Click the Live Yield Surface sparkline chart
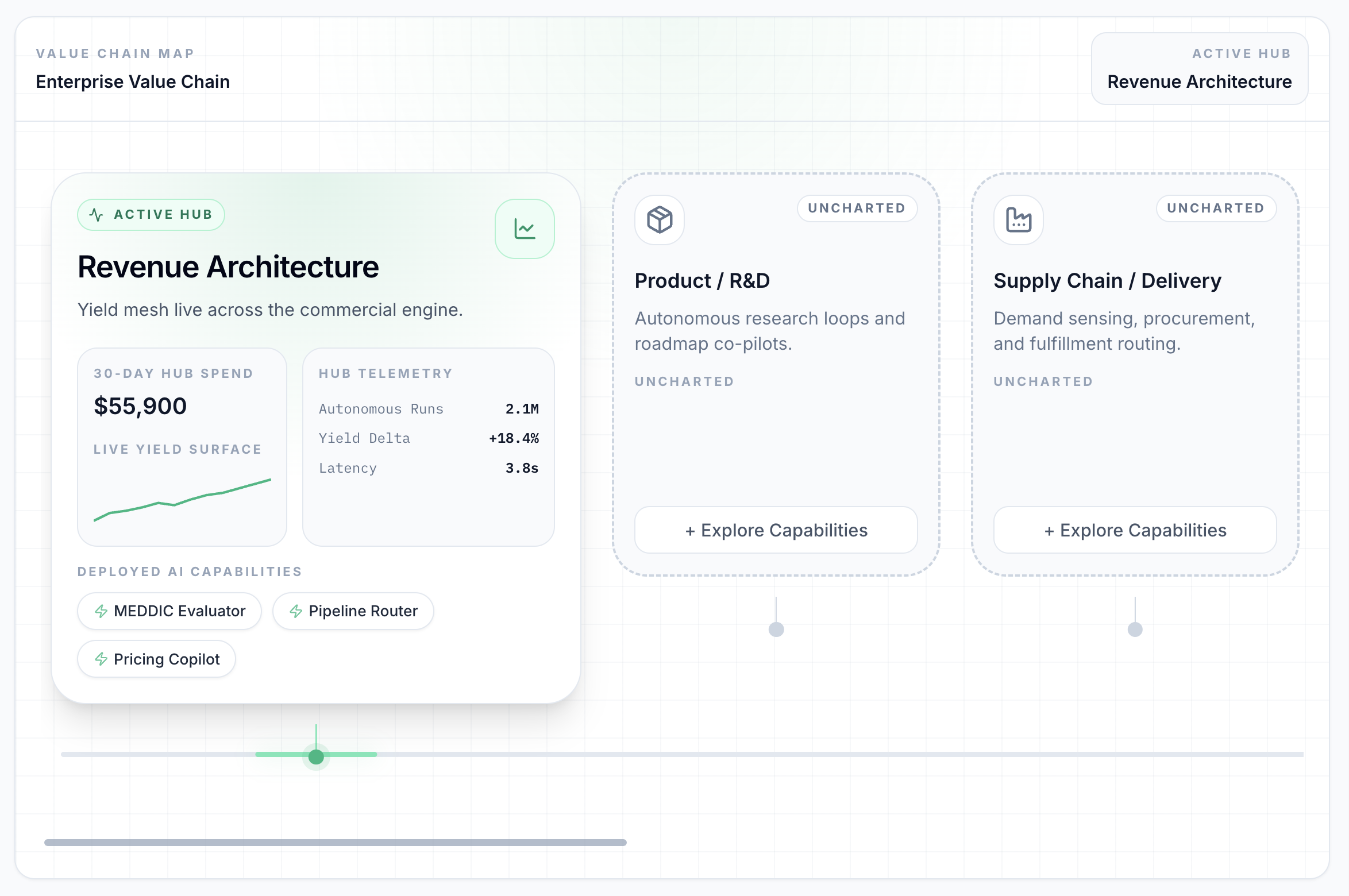Screen dimensions: 1349x896 [x=182, y=499]
